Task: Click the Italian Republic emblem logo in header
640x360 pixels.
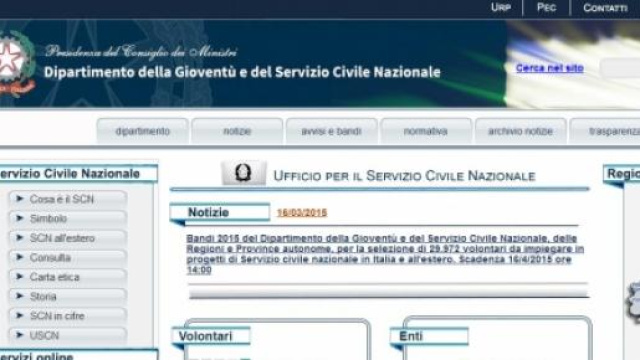Action: (16, 63)
